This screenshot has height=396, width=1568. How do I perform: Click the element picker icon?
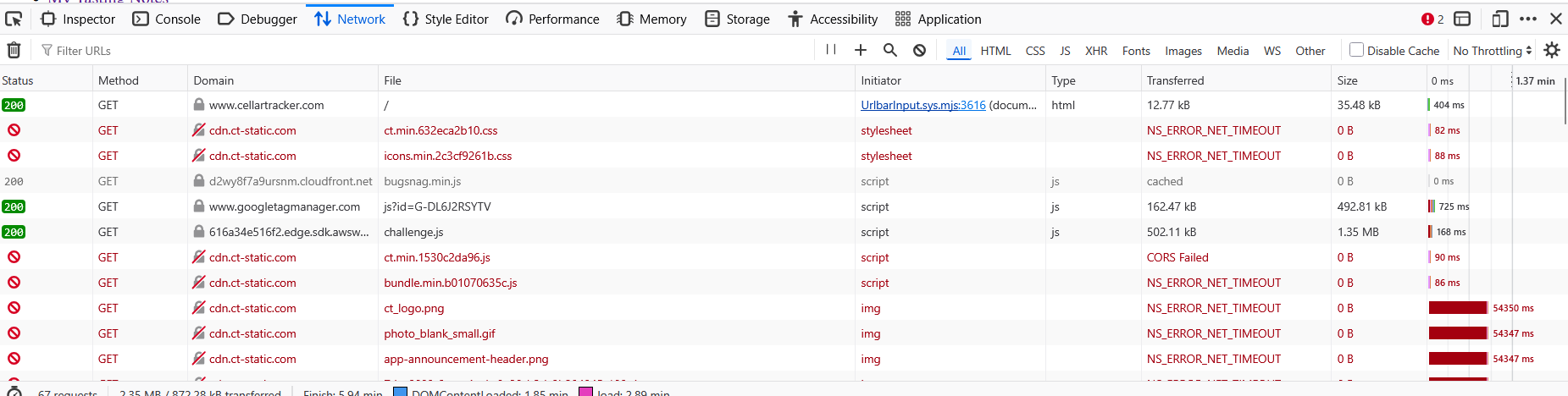click(x=14, y=19)
